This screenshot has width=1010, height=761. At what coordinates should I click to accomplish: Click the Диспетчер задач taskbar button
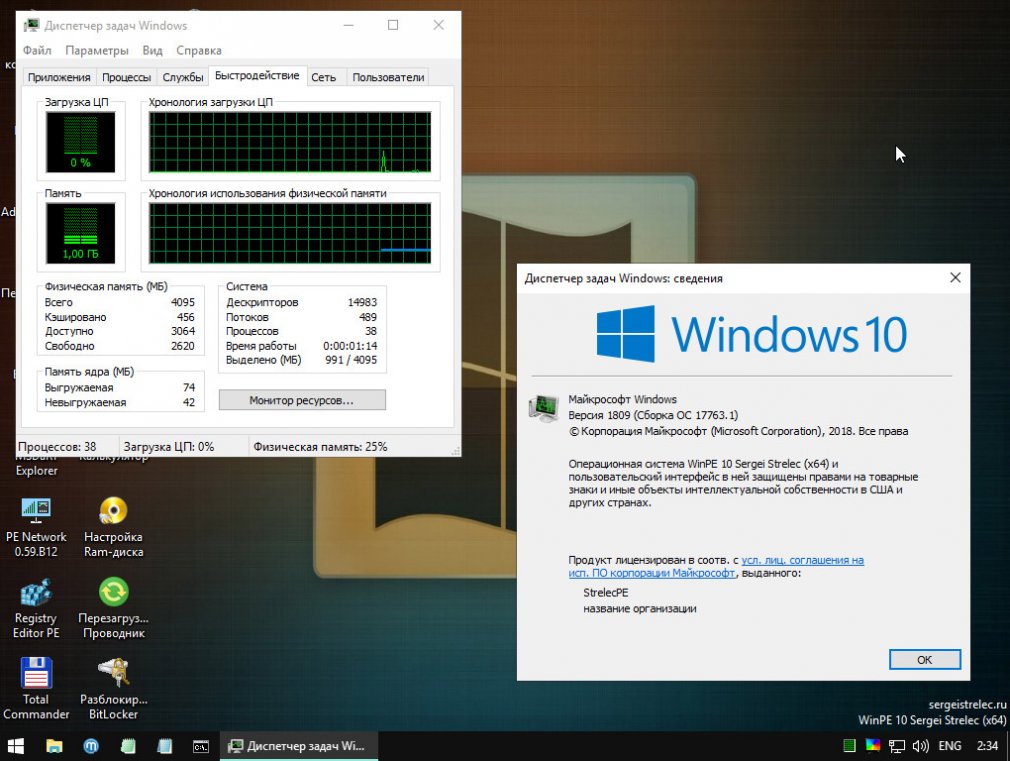(299, 746)
